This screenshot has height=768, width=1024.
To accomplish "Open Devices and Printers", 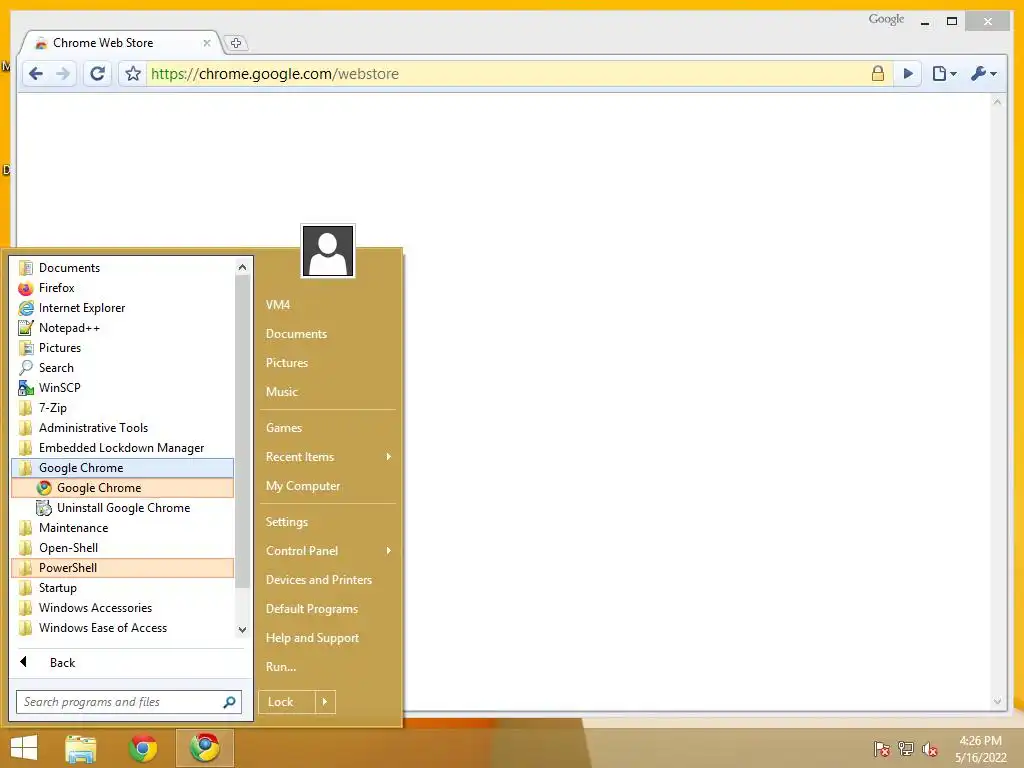I will tap(328, 580).
